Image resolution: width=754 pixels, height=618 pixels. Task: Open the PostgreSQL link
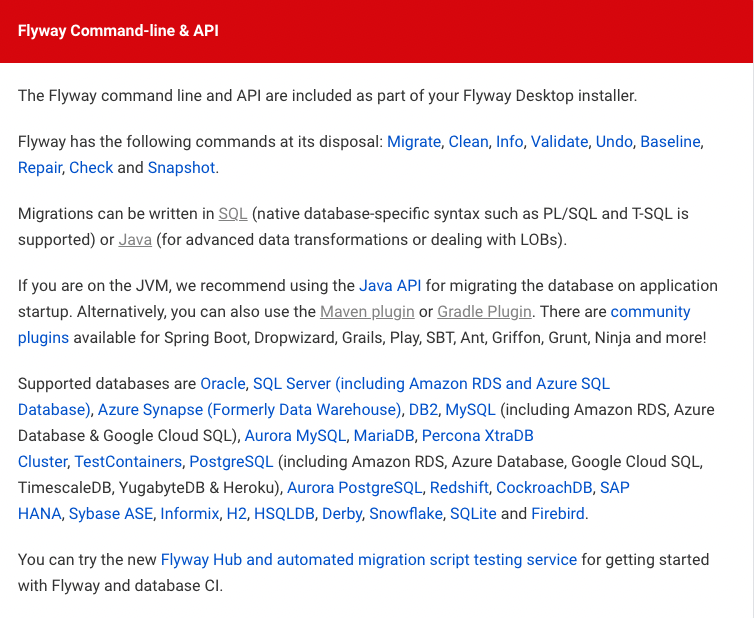click(x=231, y=462)
